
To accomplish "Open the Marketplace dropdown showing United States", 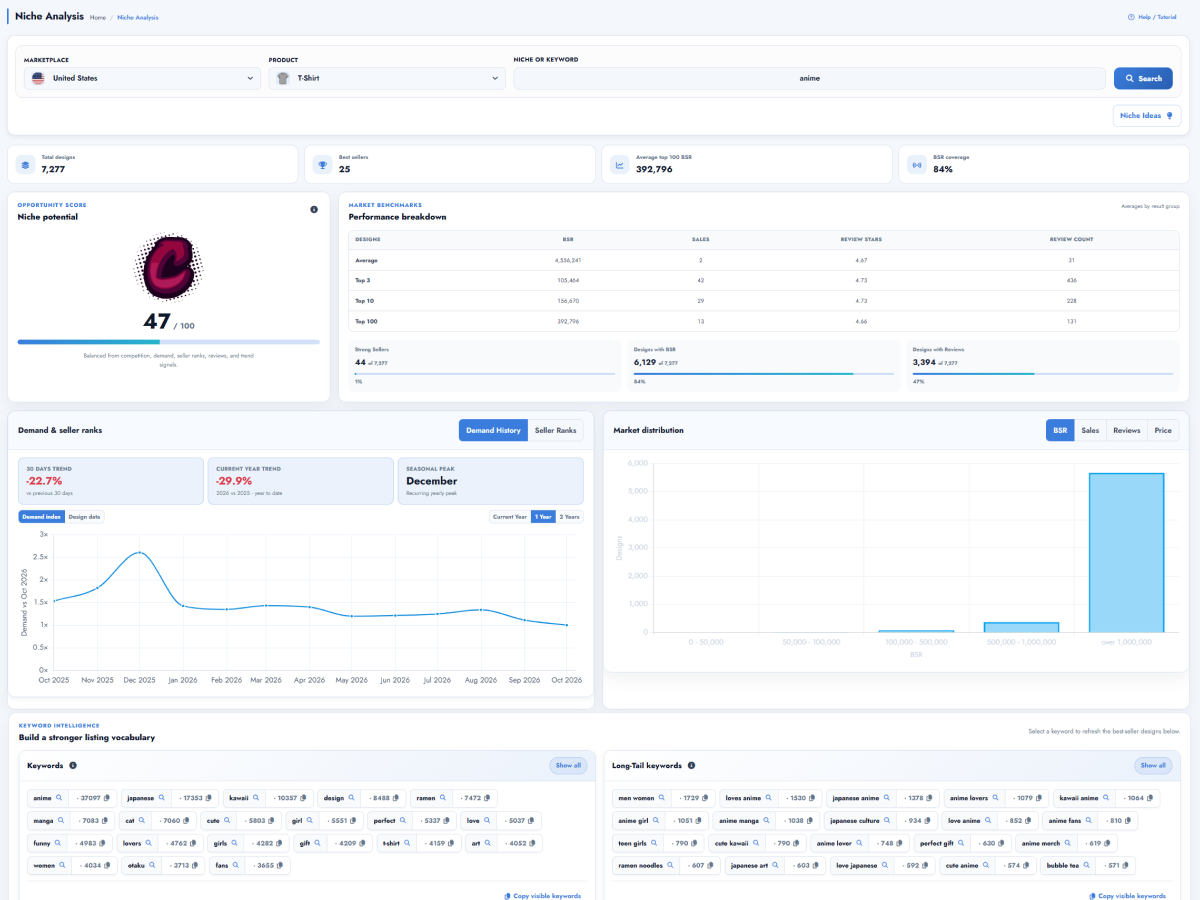I will tap(142, 78).
